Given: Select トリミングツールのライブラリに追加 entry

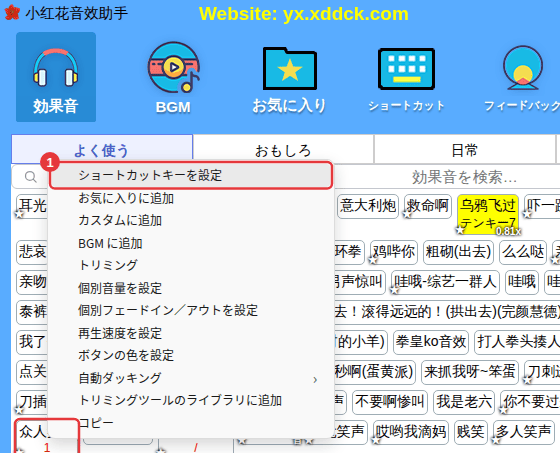Looking at the screenshot, I should point(191,400).
